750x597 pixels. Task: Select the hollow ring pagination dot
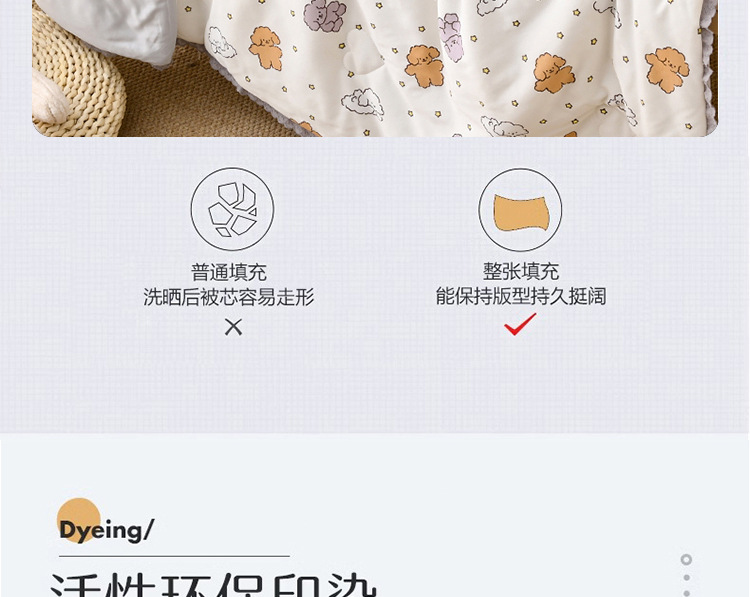686,559
